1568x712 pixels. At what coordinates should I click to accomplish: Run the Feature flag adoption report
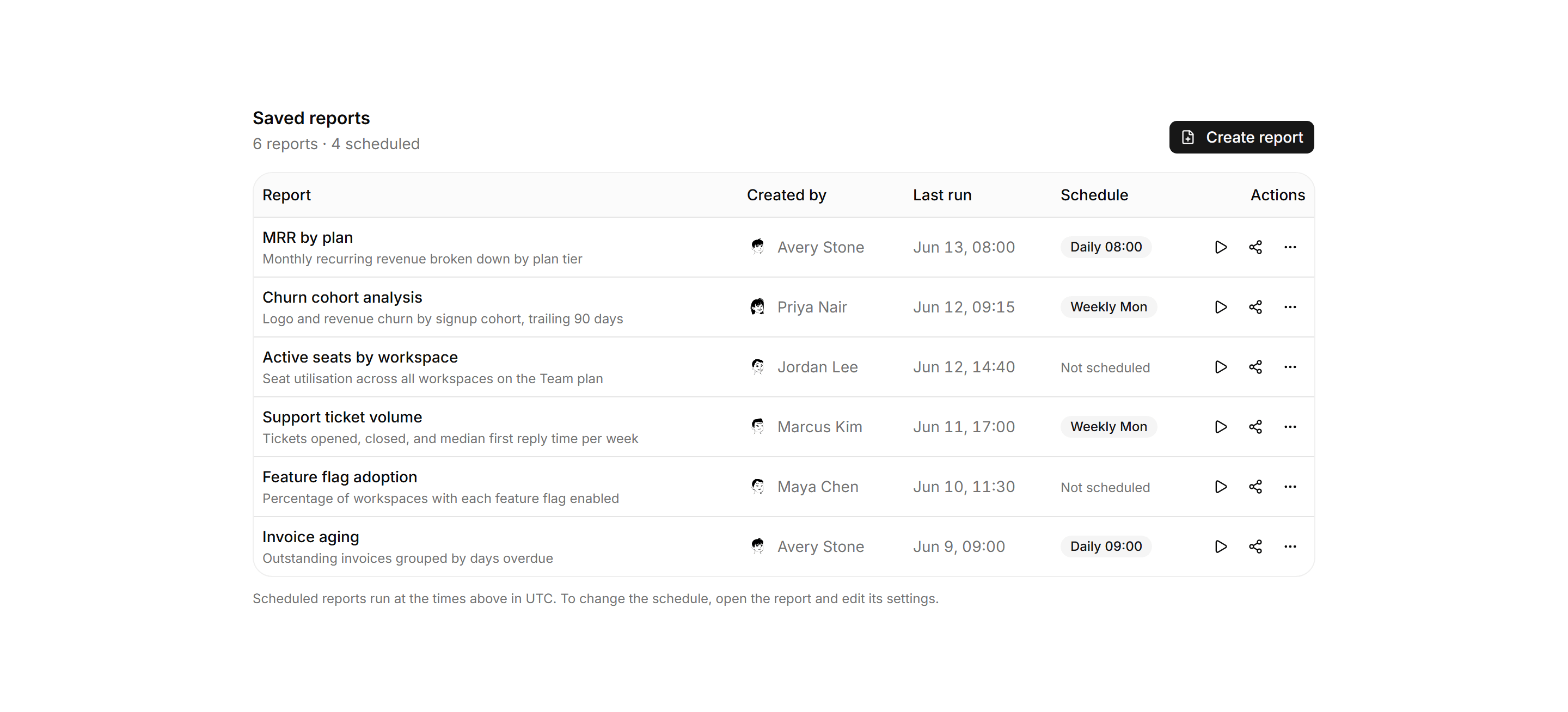1221,487
